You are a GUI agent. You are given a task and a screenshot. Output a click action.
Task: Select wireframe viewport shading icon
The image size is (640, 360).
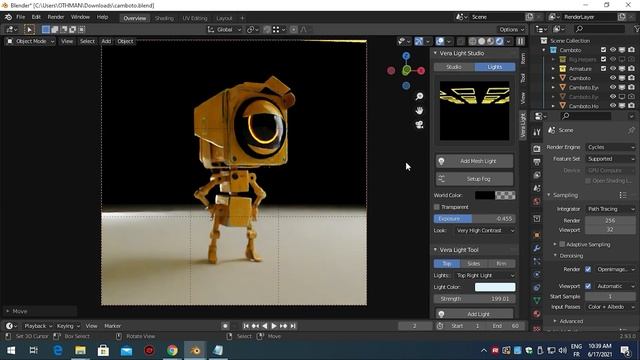pyautogui.click(x=473, y=41)
